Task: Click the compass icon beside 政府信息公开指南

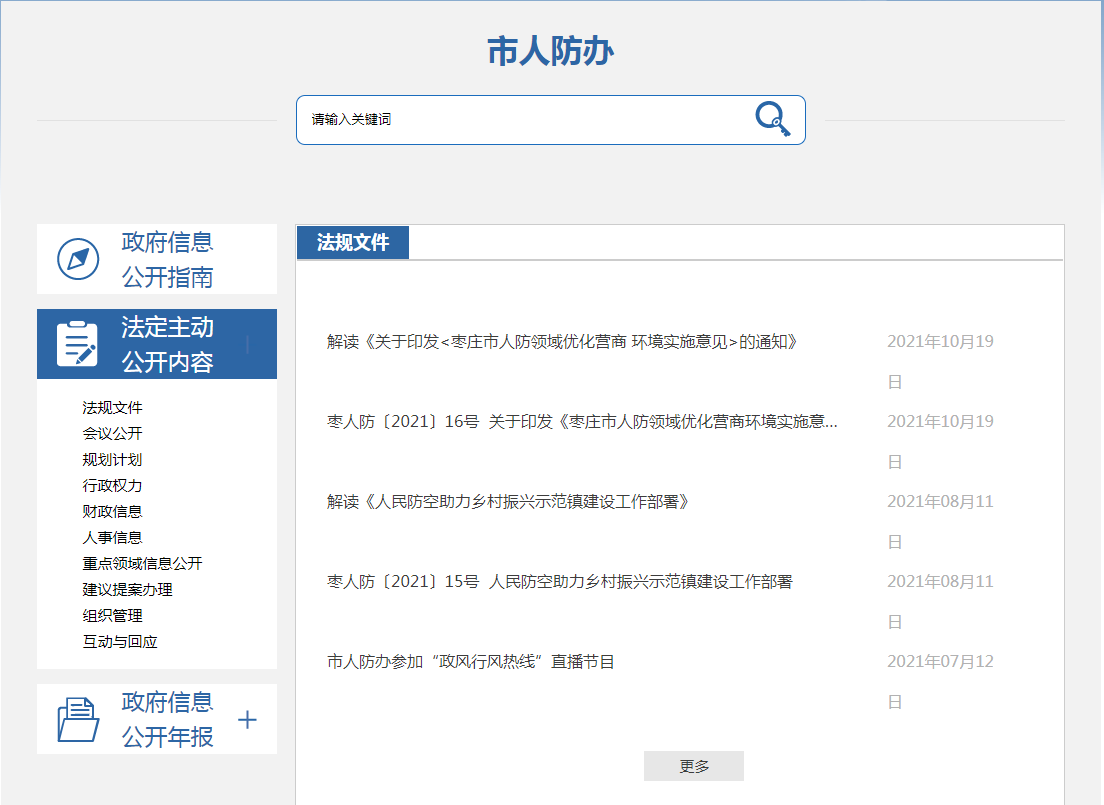Action: (78, 259)
